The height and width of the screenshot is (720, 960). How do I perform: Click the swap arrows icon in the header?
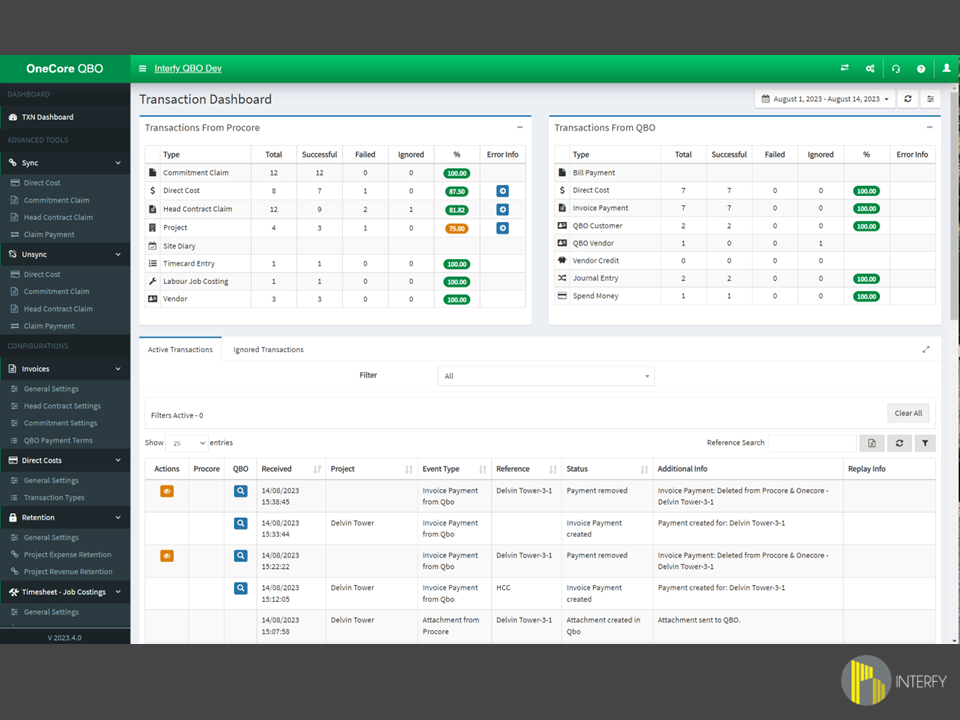[x=845, y=68]
